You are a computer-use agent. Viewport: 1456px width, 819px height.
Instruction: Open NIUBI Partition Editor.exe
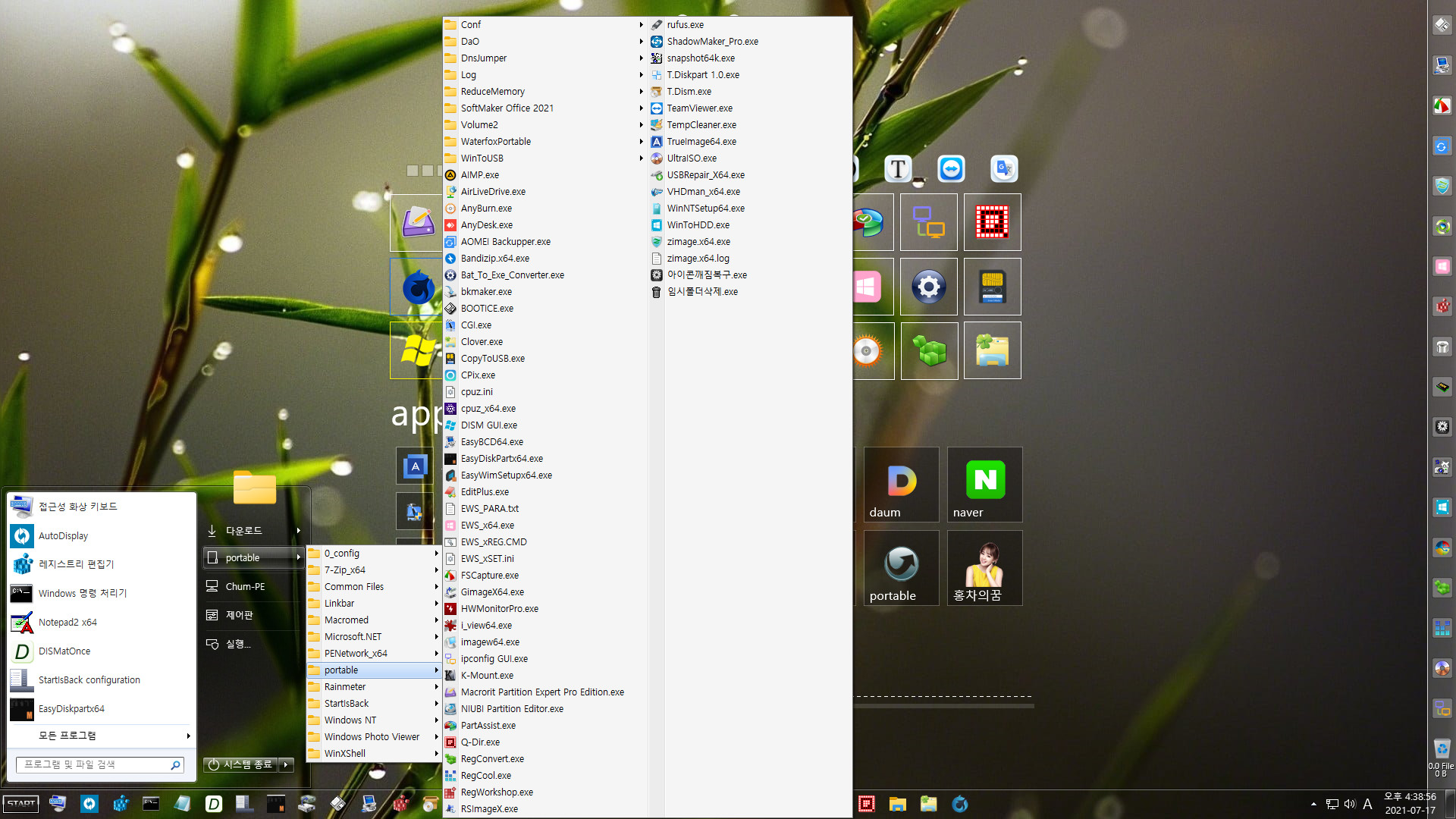(512, 709)
